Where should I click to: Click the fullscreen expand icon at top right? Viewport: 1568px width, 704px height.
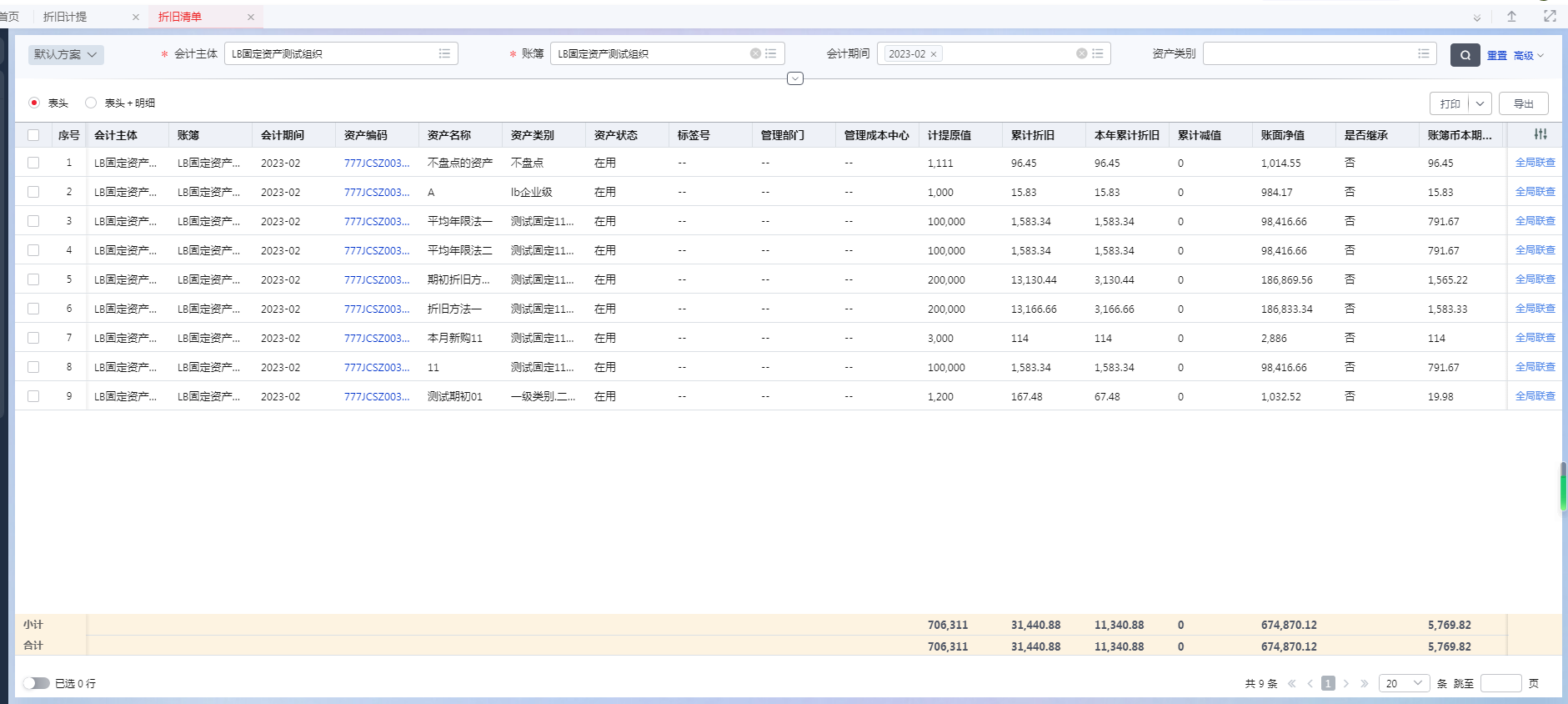pyautogui.click(x=1550, y=17)
